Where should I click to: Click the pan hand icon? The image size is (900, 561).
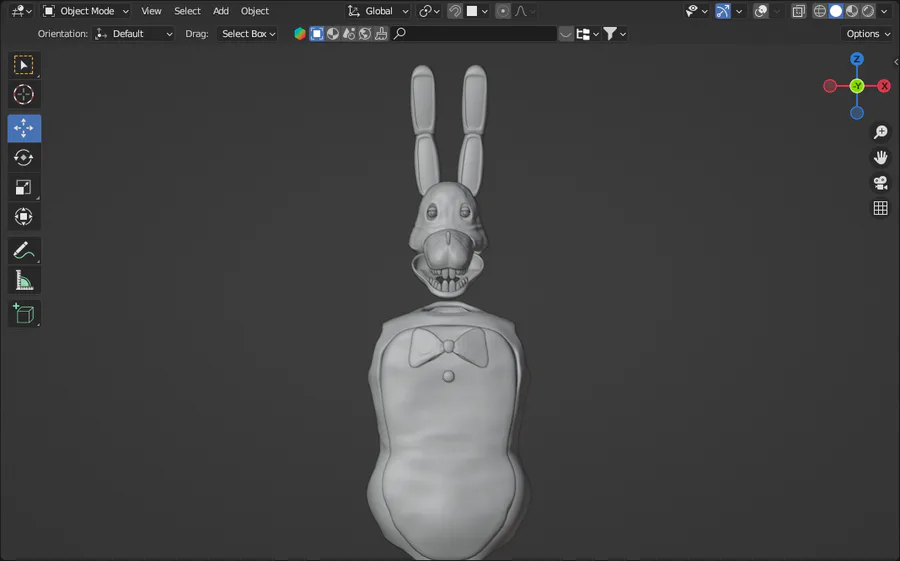880,157
